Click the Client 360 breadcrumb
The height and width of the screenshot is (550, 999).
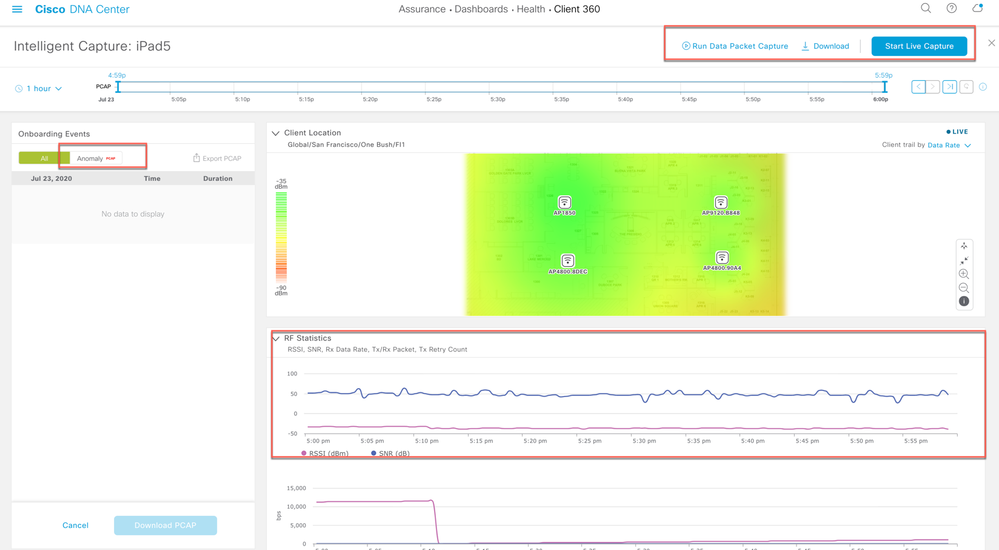(x=577, y=9)
